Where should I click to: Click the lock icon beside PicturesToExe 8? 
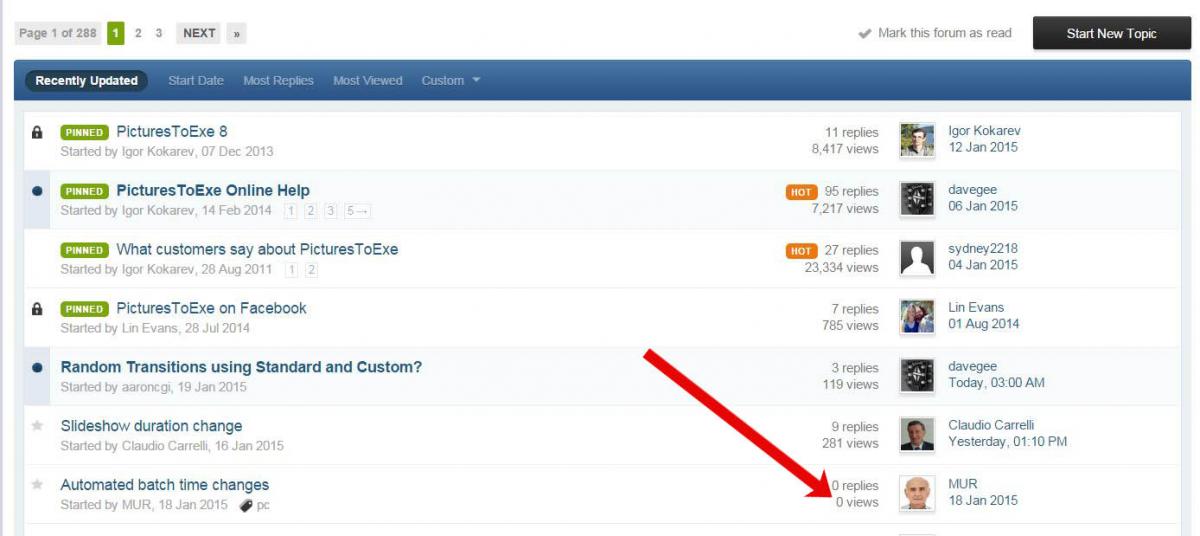(x=37, y=132)
